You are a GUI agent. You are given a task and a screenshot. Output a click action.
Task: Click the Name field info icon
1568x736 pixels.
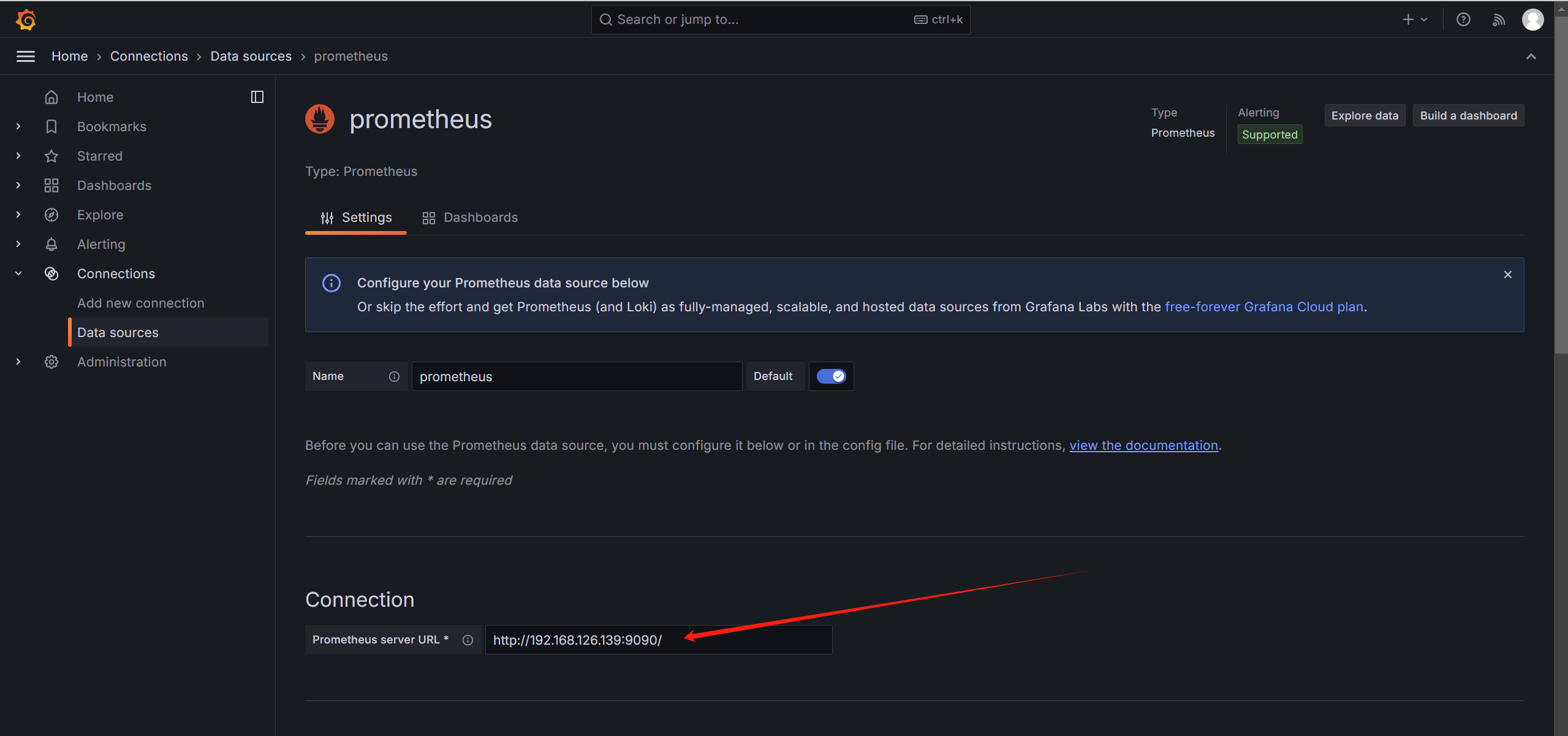[x=394, y=376]
